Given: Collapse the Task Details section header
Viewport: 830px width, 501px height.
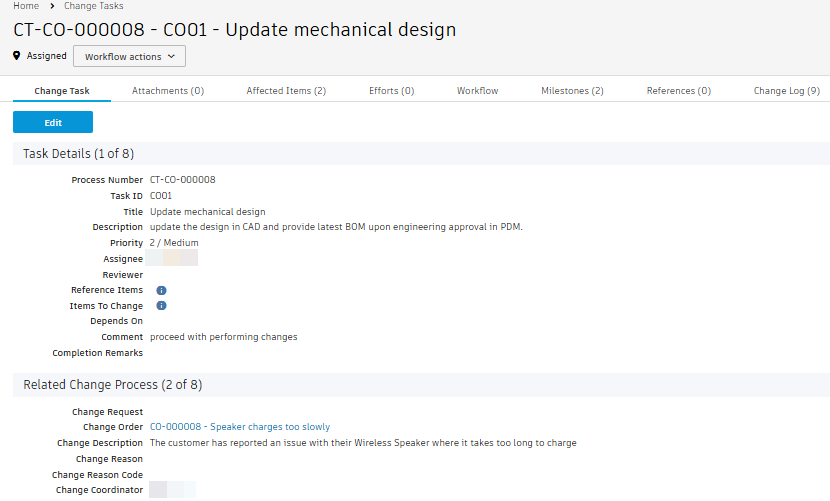Looking at the screenshot, I should pos(78,153).
